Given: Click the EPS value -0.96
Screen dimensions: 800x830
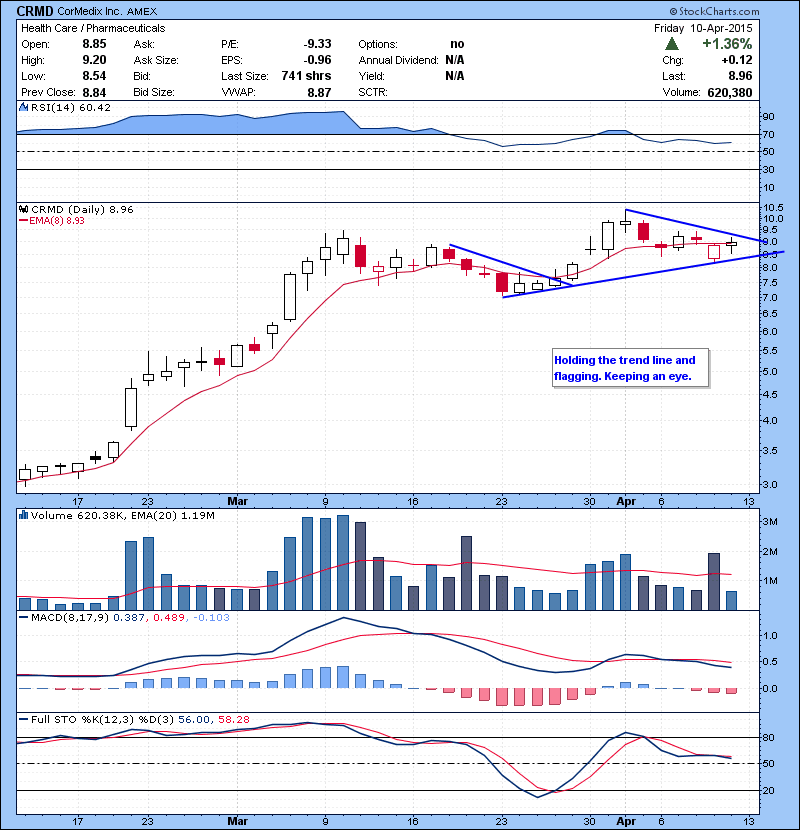Looking at the screenshot, I should 318,60.
